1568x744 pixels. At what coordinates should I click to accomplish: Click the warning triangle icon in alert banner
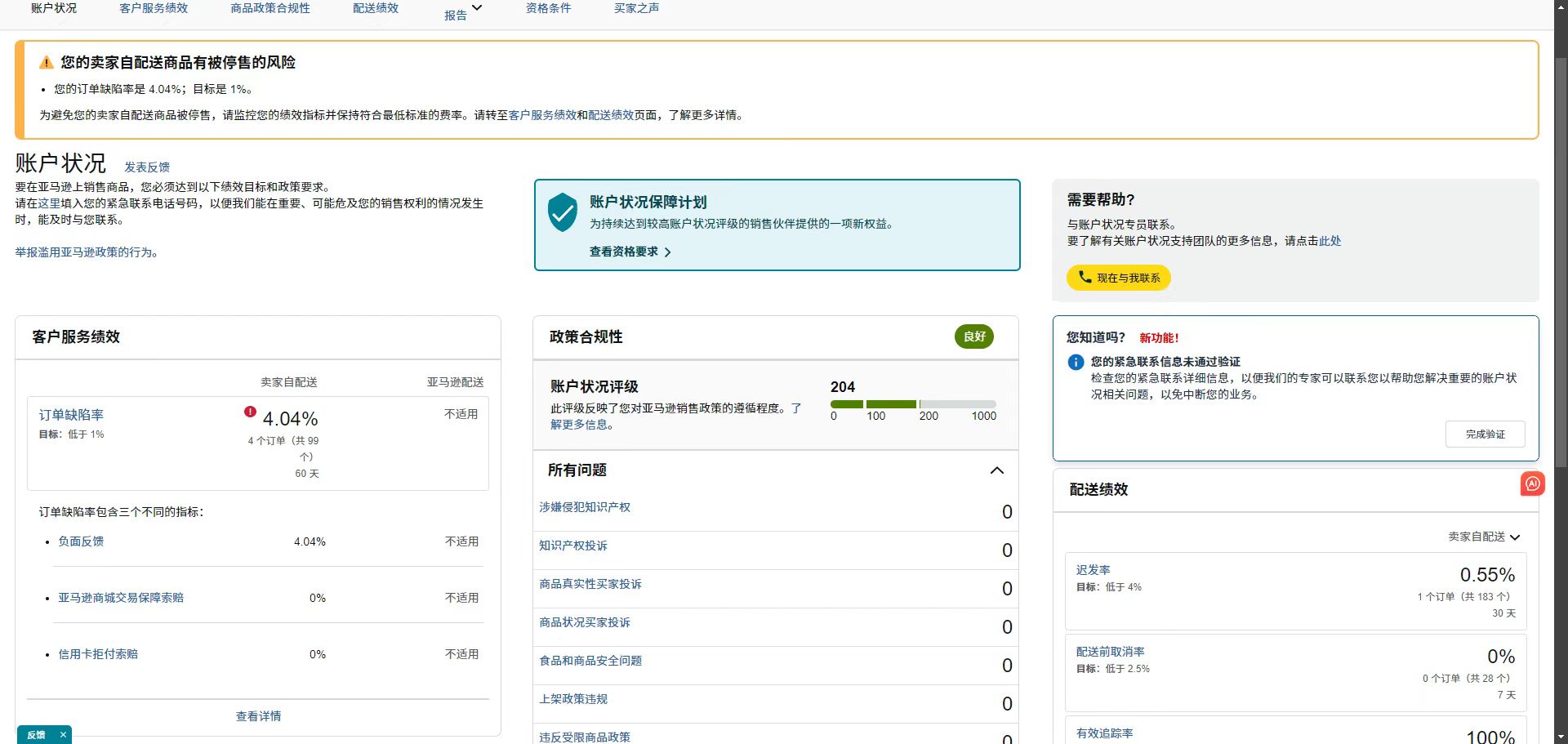coord(47,62)
